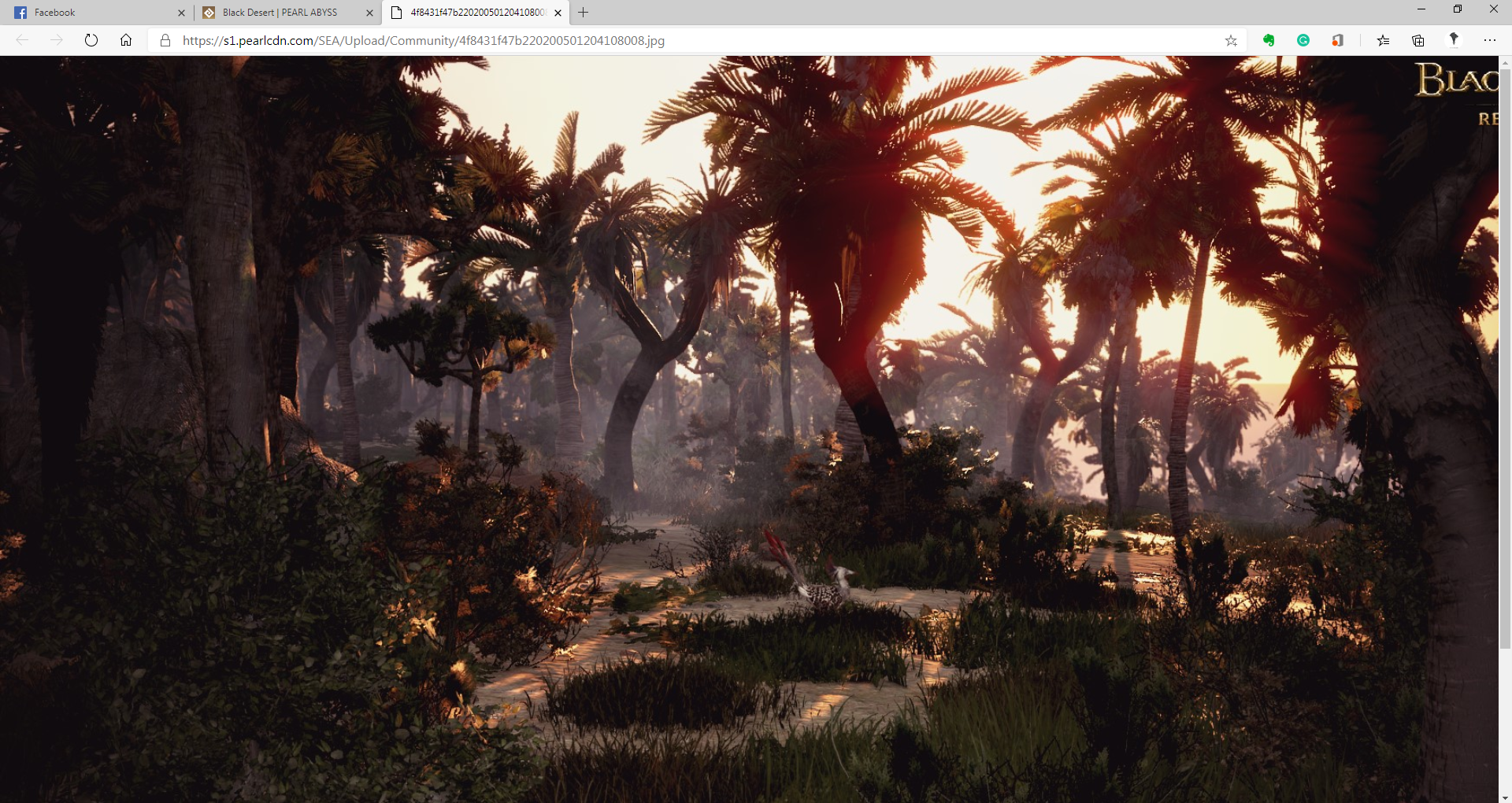Viewport: 1512px width, 803px height.
Task: Open the browser profile avatar
Action: pyautogui.click(x=1454, y=40)
